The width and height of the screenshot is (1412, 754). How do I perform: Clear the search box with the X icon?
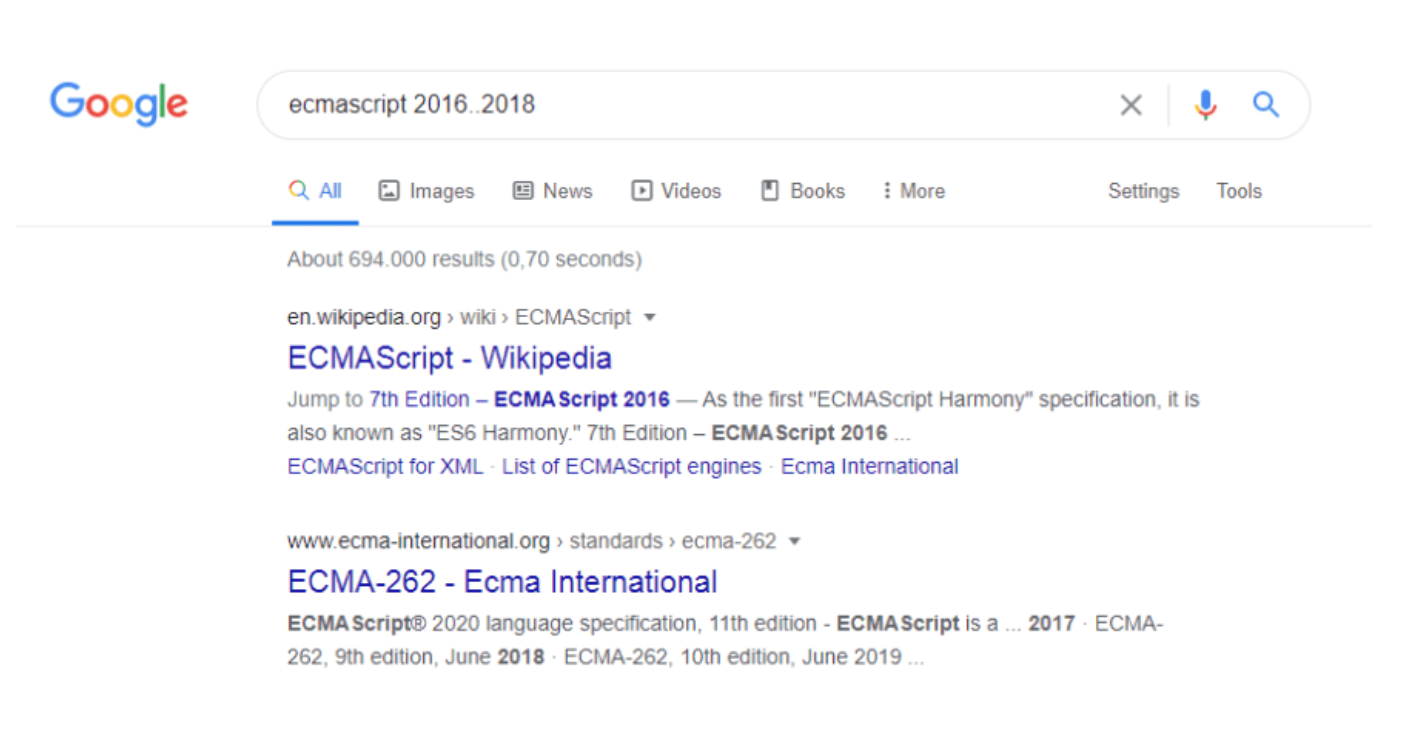tap(1131, 105)
